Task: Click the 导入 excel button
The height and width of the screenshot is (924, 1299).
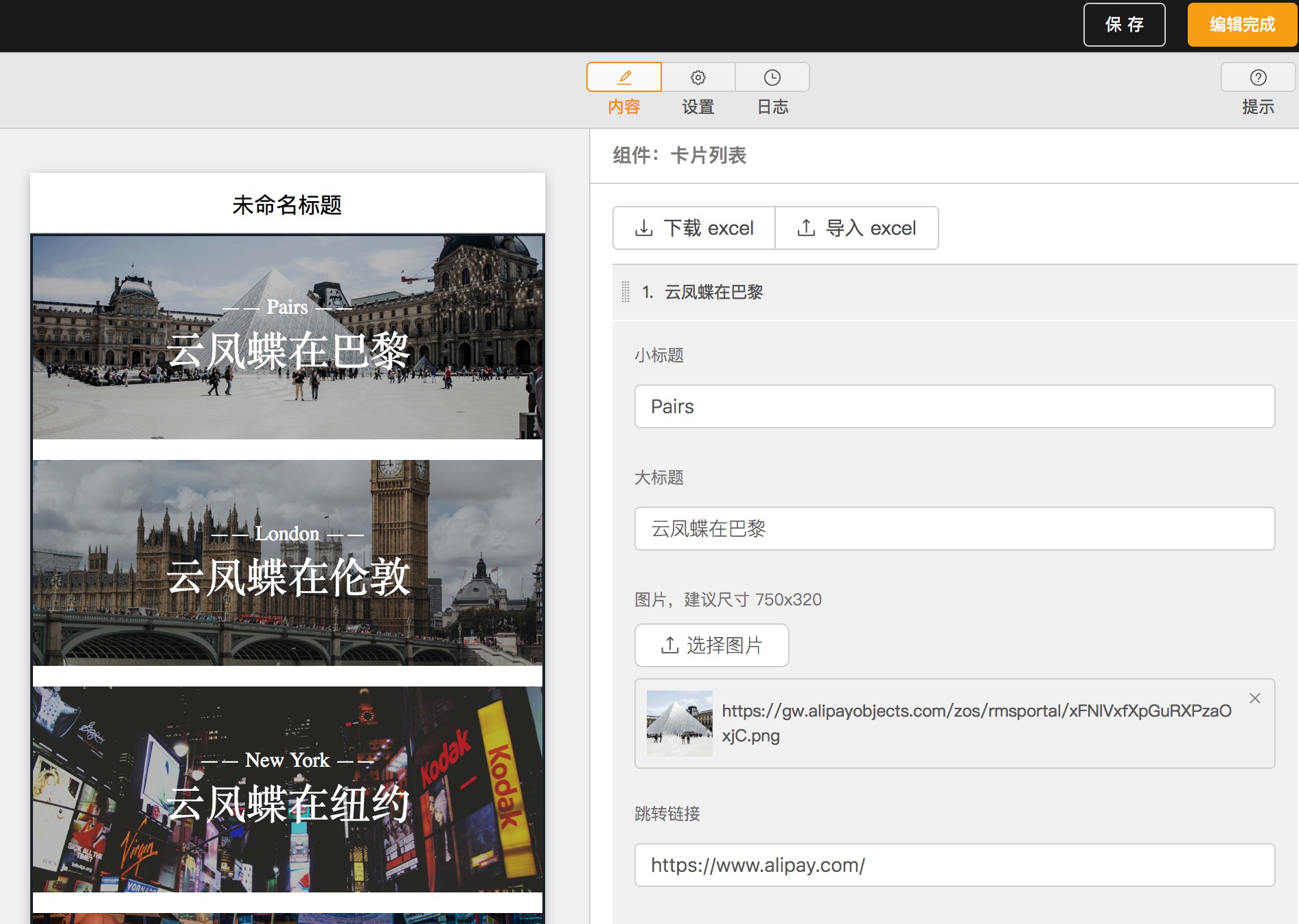Action: point(857,228)
